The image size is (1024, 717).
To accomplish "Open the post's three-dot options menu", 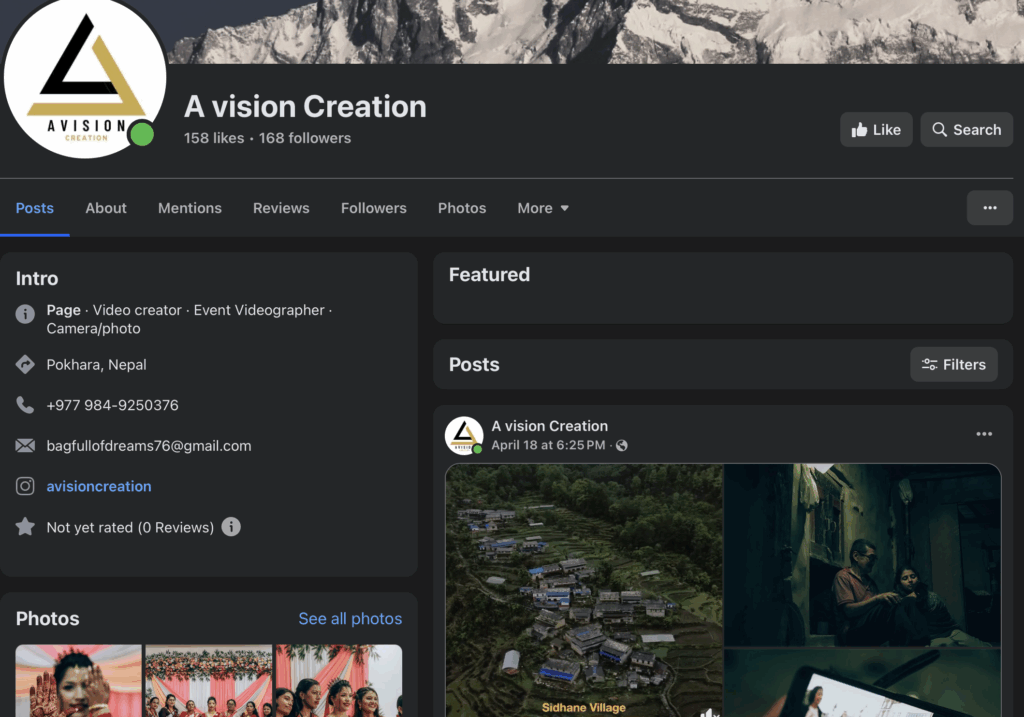I will (984, 434).
